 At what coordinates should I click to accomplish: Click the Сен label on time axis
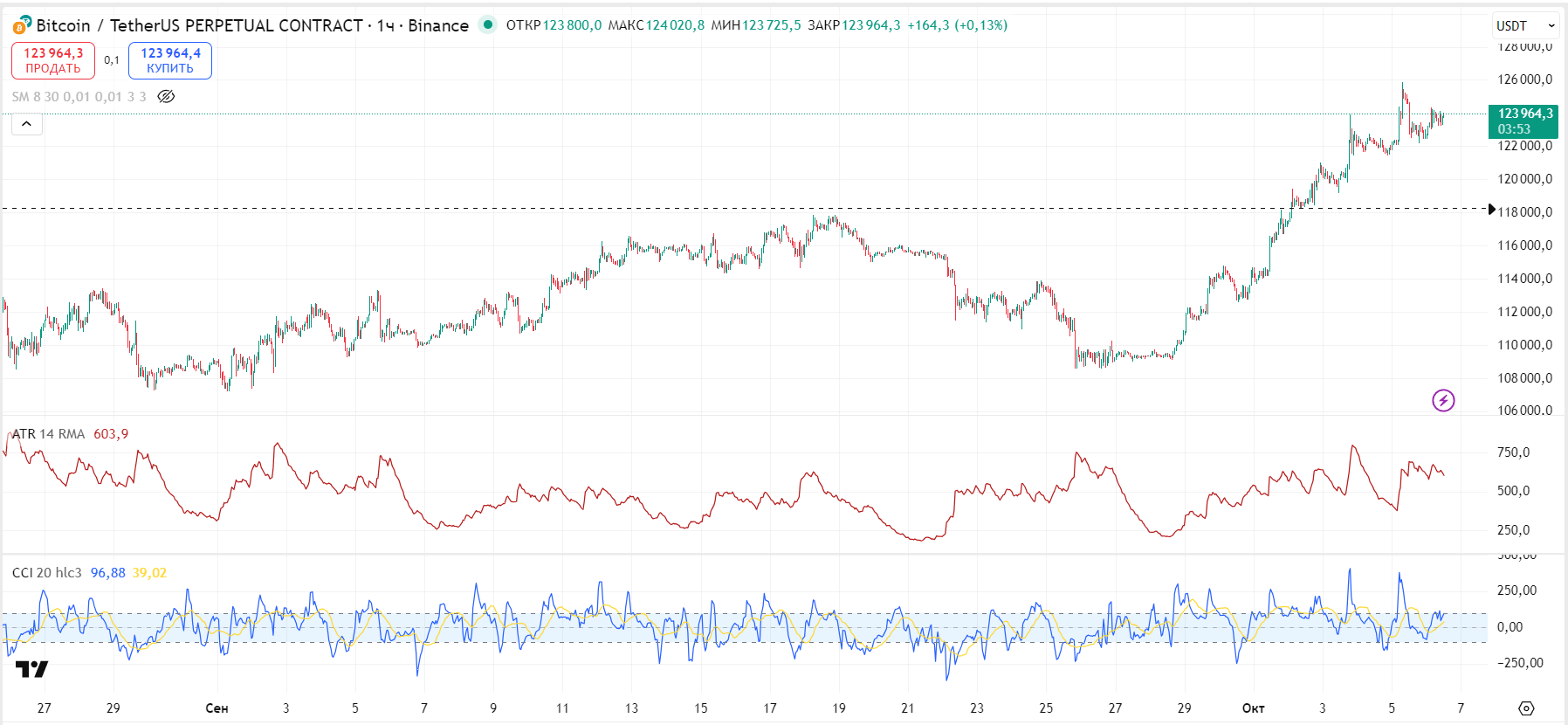[x=217, y=708]
